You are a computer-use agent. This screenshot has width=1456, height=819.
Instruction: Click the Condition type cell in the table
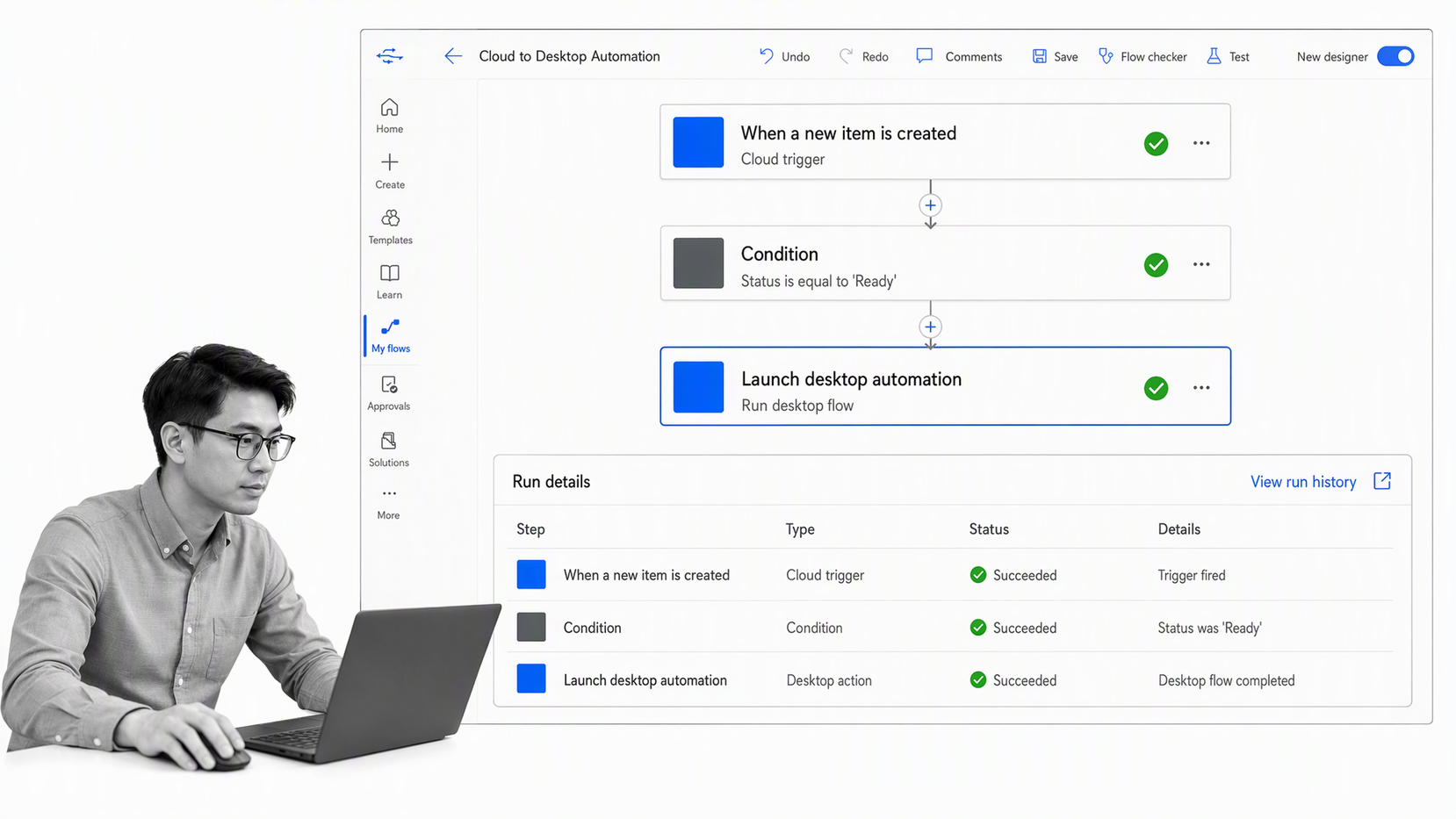814,628
